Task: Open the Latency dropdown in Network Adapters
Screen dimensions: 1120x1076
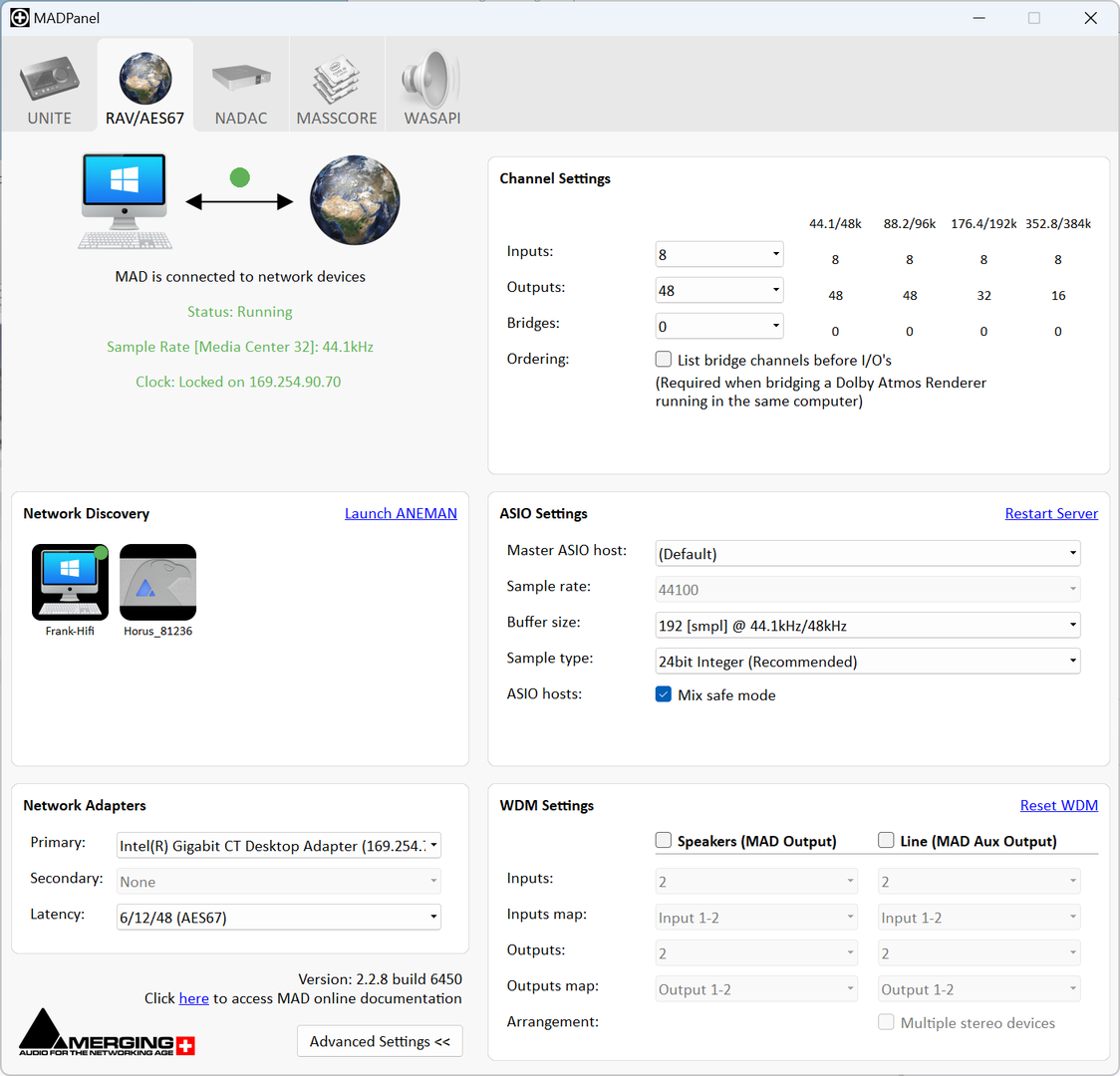Action: click(x=278, y=918)
